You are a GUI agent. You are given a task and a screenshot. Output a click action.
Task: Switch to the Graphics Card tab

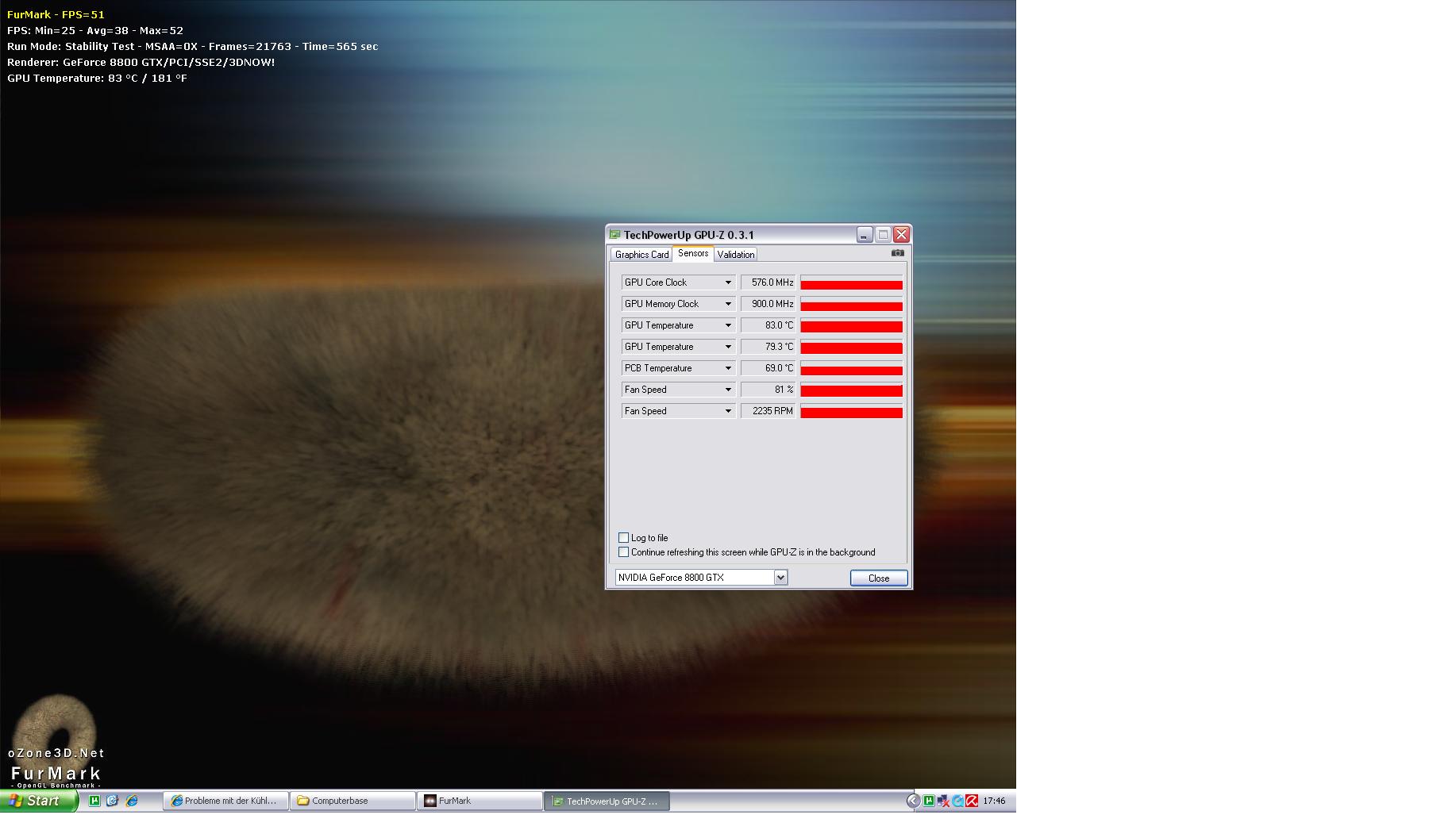click(641, 255)
